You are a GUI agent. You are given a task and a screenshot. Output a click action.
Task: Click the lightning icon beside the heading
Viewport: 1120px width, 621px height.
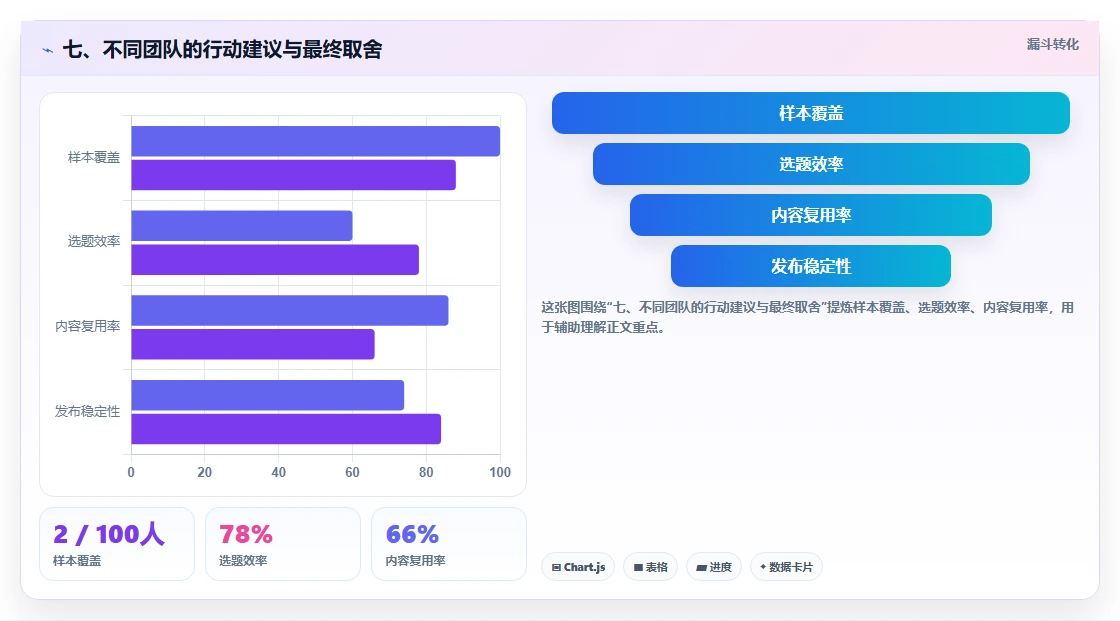(x=48, y=50)
